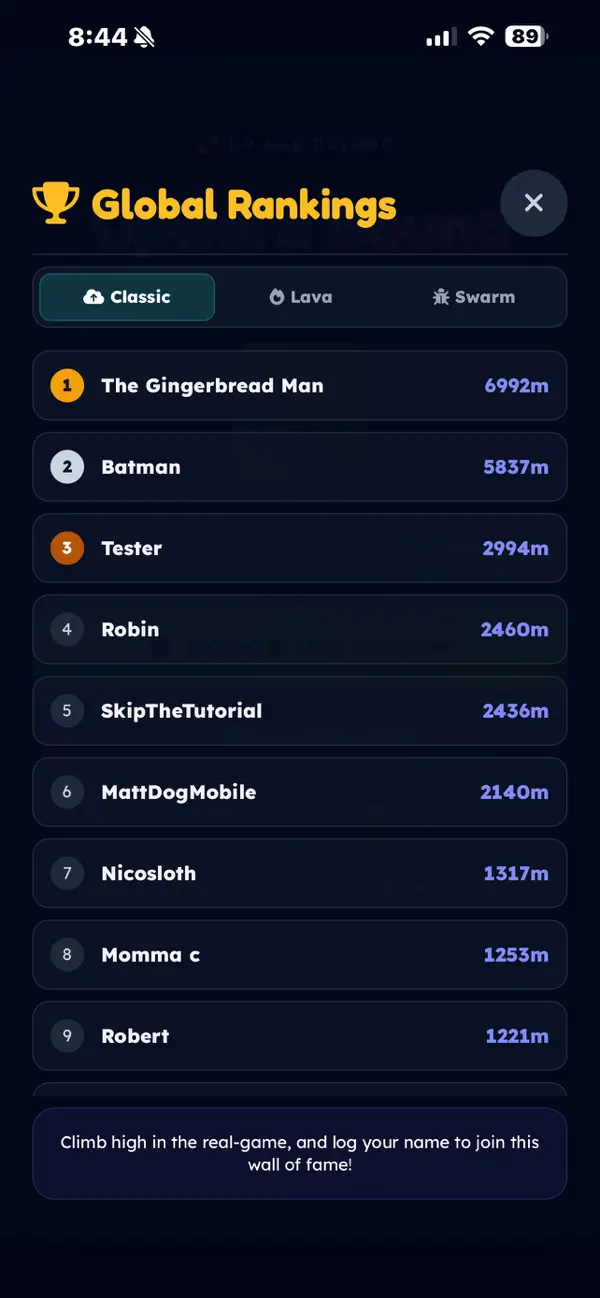The width and height of the screenshot is (600, 1298).
Task: Click the flame icon in the Lava tab
Action: 277,297
